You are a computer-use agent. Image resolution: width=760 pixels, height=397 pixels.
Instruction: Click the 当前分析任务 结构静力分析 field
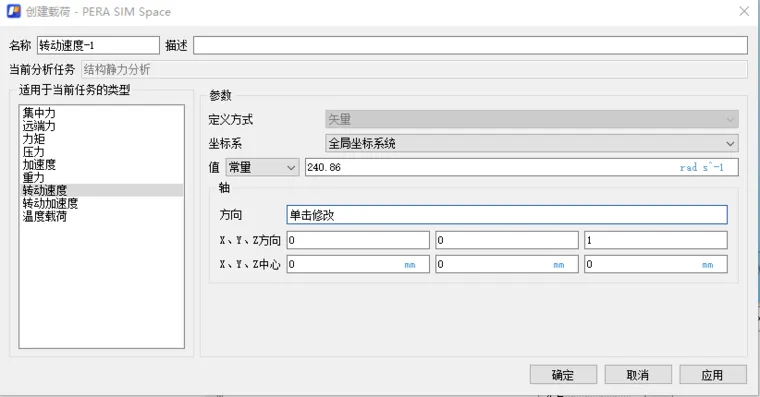click(x=414, y=70)
